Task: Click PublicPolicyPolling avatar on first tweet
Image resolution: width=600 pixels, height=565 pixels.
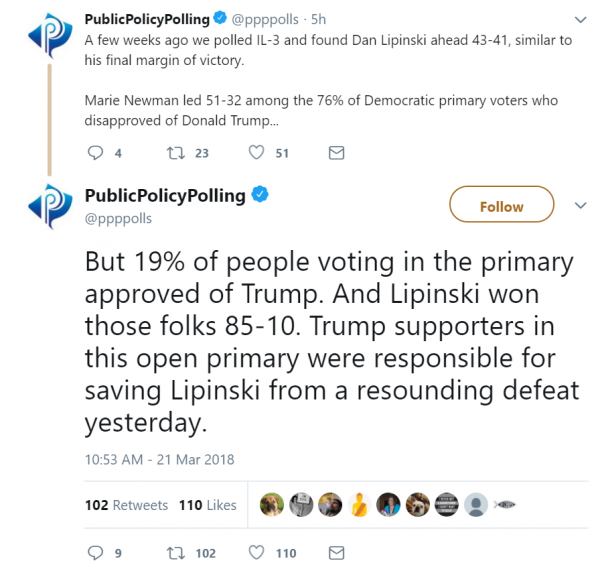Action: (x=50, y=35)
